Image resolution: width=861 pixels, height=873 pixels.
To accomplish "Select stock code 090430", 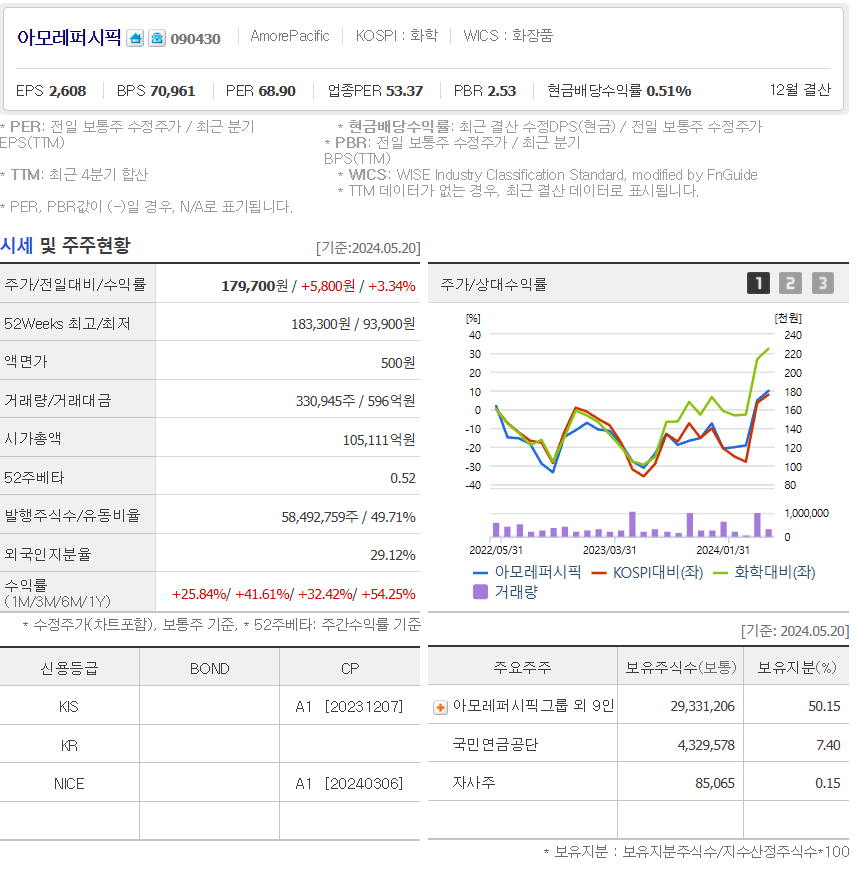I will pyautogui.click(x=195, y=39).
